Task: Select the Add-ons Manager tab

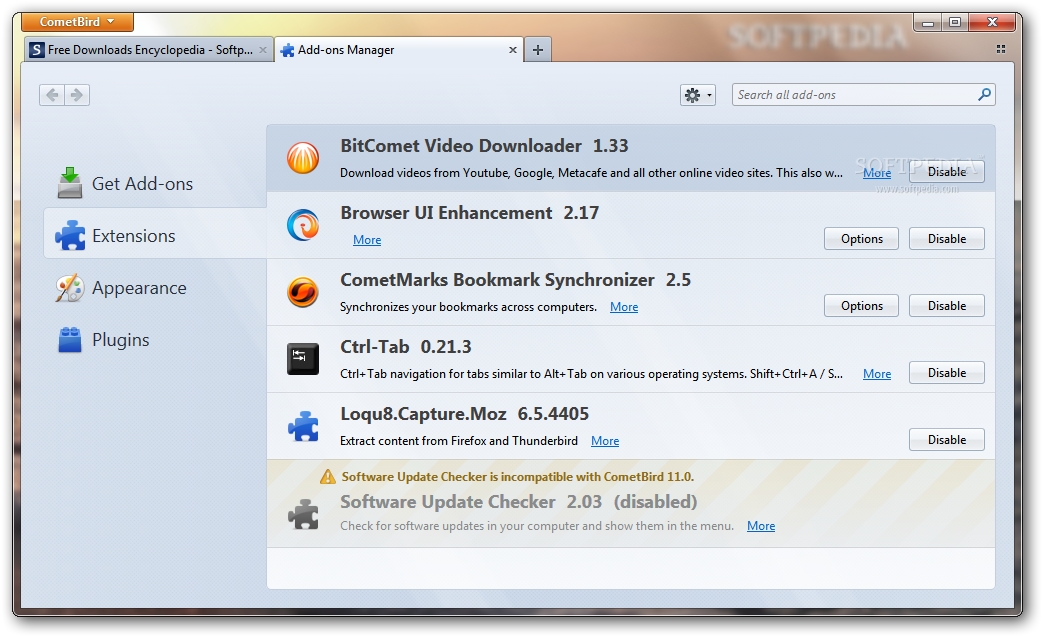Action: (x=398, y=50)
